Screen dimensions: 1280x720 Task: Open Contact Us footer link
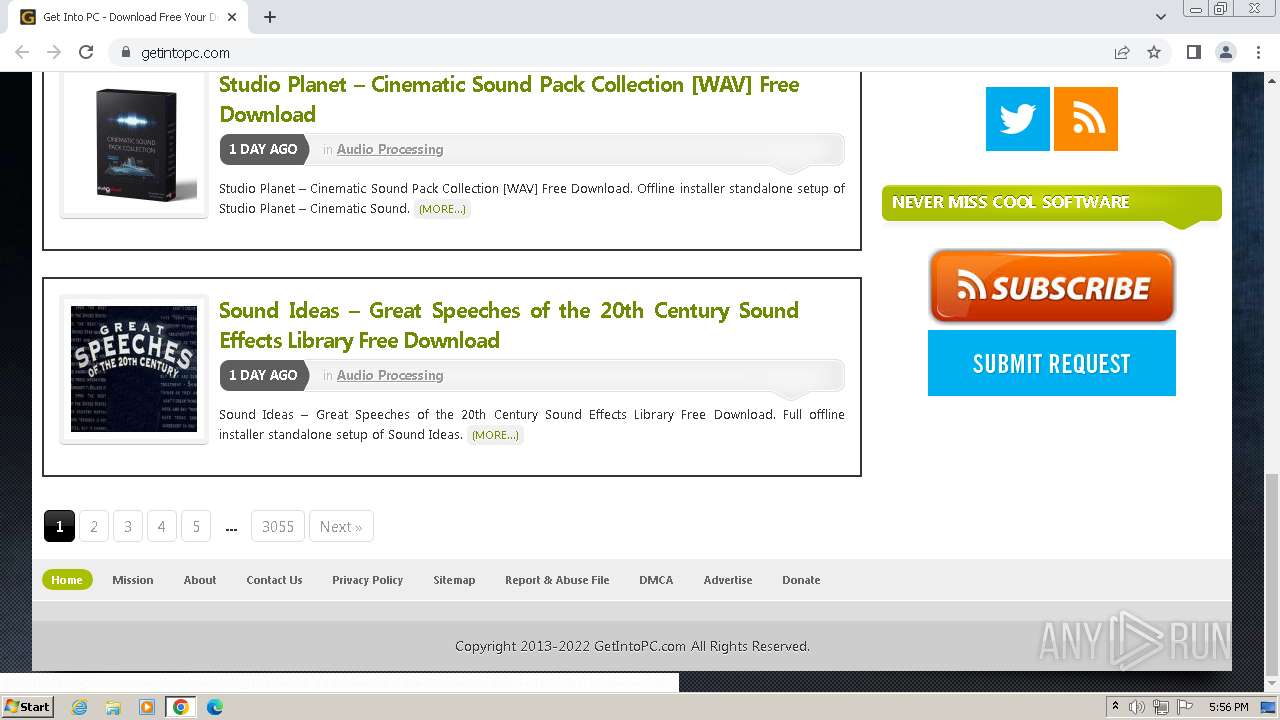(274, 580)
